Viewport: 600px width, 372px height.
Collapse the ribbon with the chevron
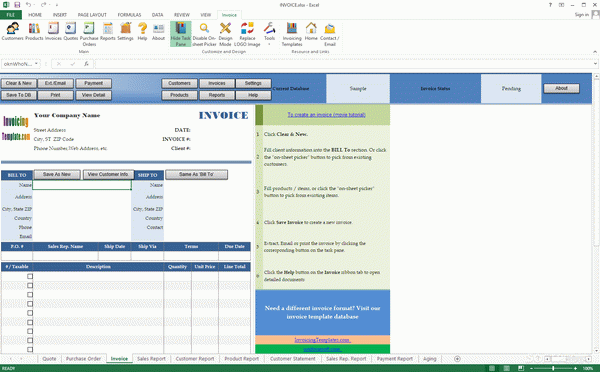[595, 52]
